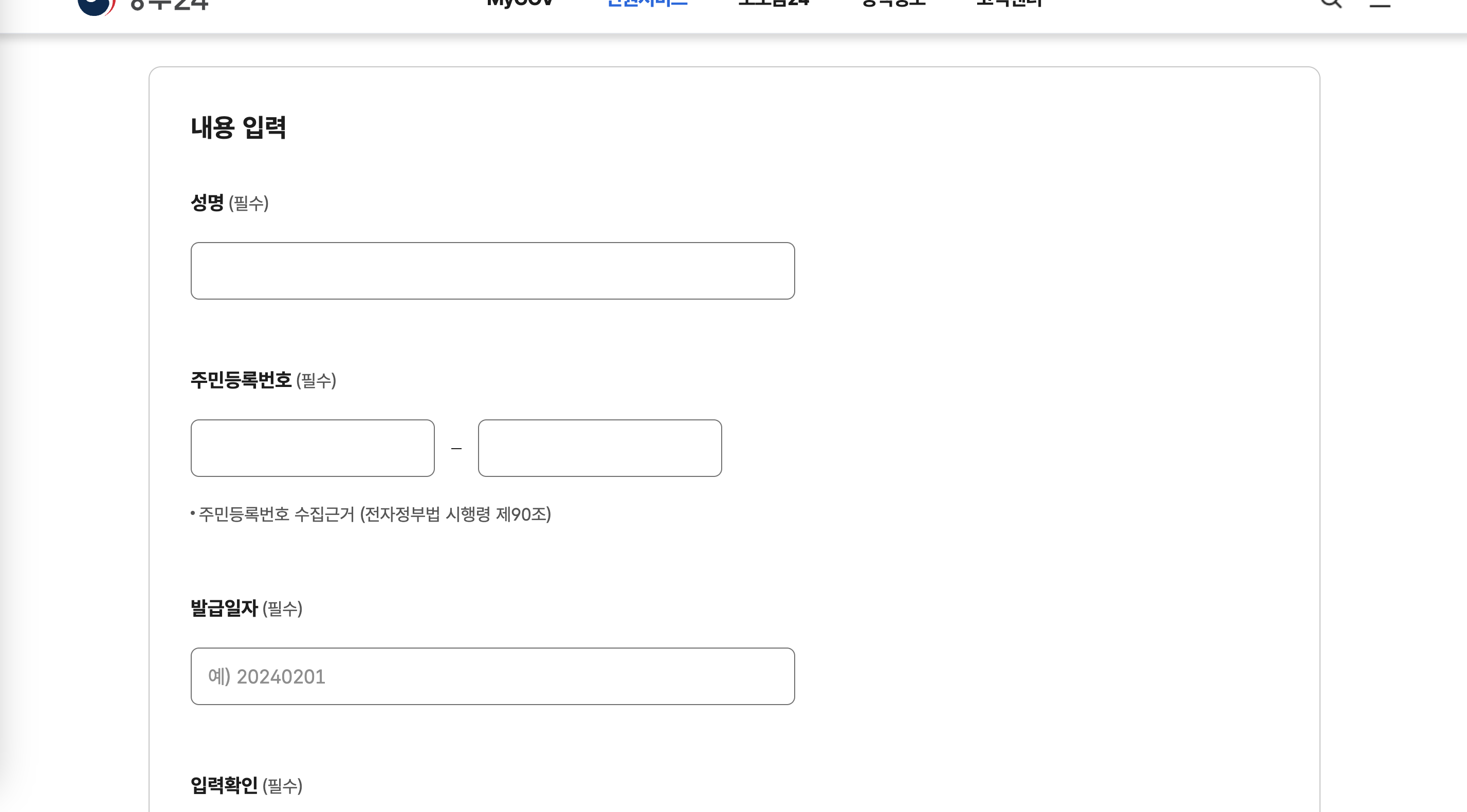Click the 주민등록번호 (필수) label
1467x812 pixels.
[263, 380]
